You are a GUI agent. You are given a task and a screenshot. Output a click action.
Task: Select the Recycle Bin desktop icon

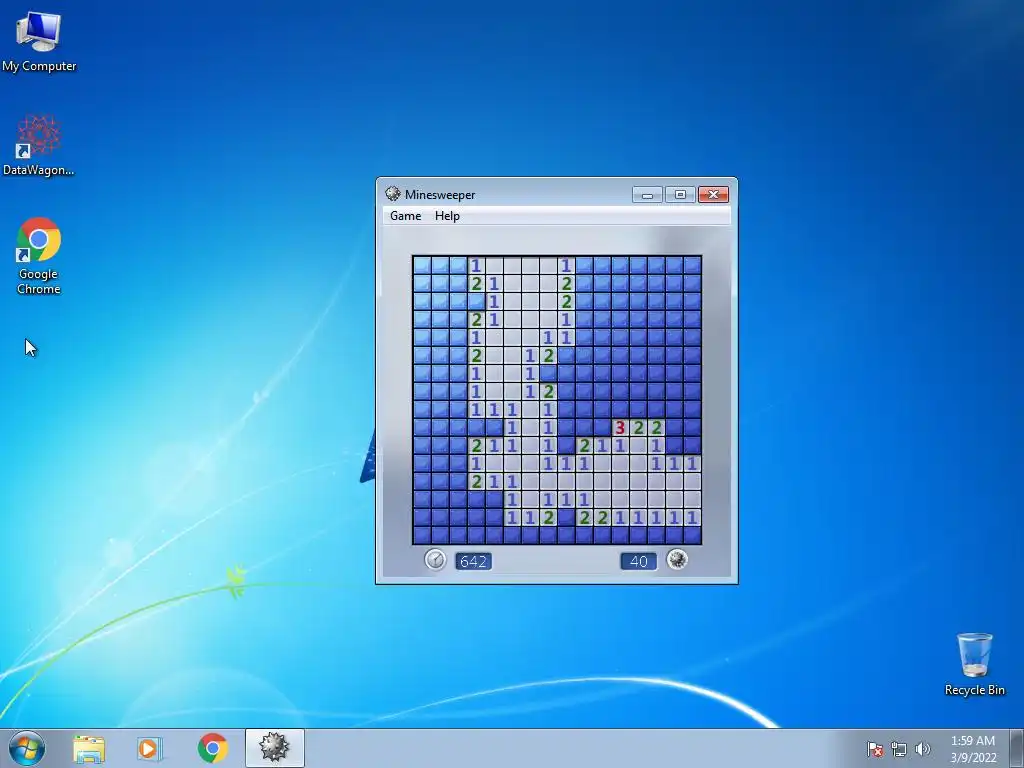point(974,664)
